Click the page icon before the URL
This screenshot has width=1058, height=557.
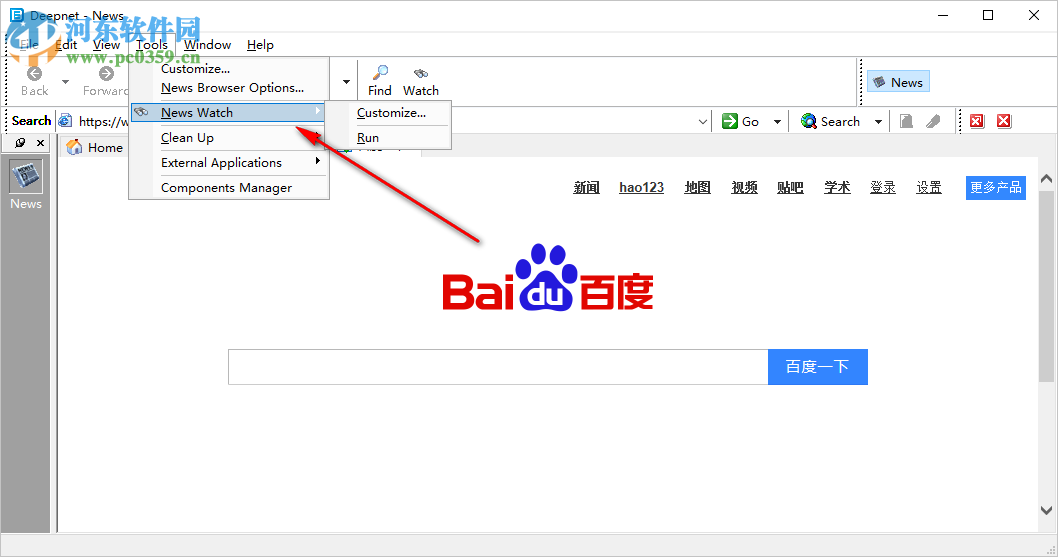click(x=65, y=121)
